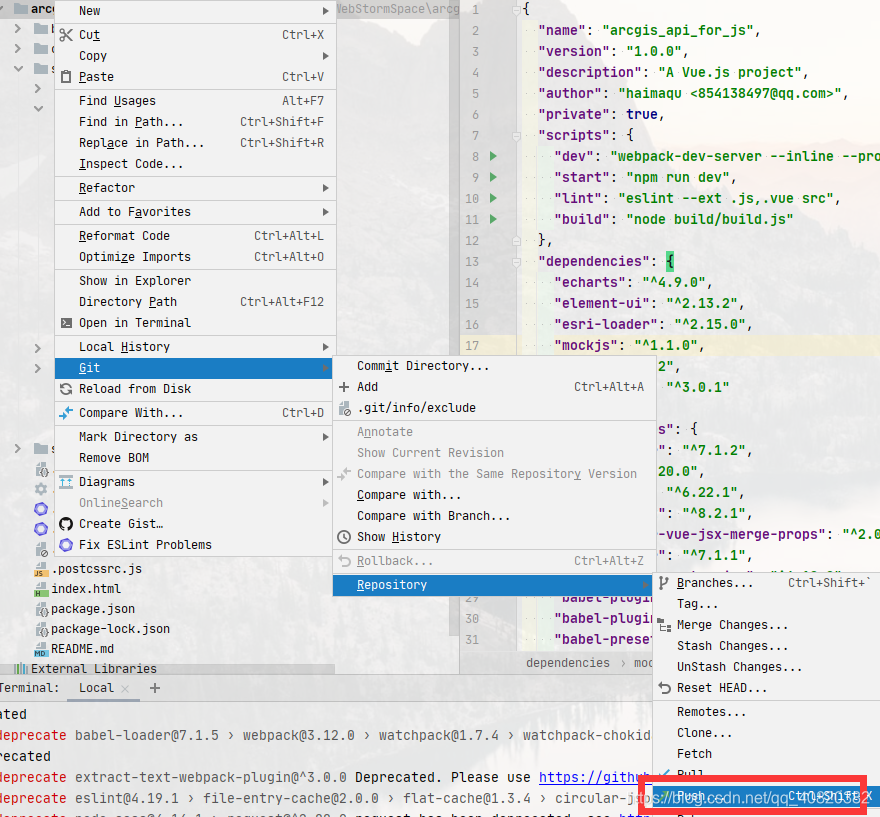Click the plus icon beside Add
This screenshot has height=817, width=880.
coord(344,387)
